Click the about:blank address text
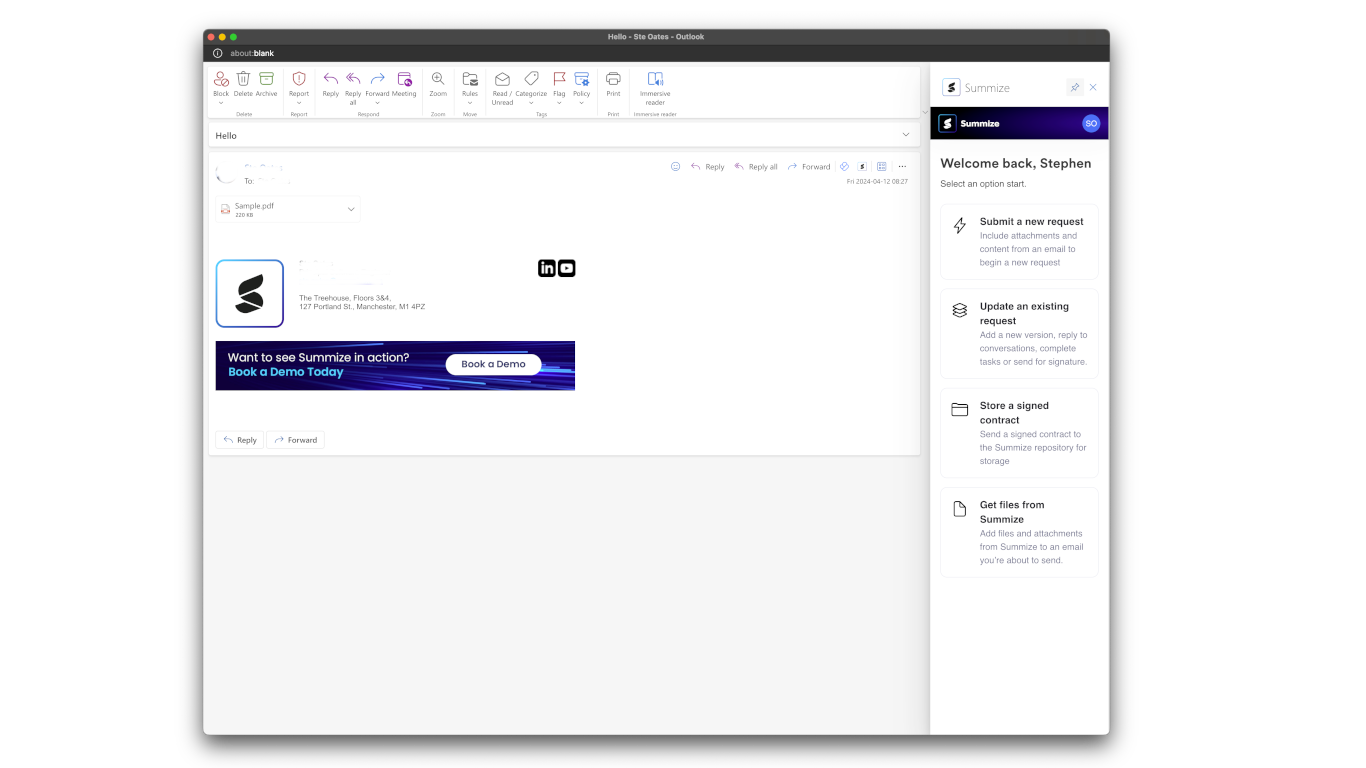 tap(252, 53)
